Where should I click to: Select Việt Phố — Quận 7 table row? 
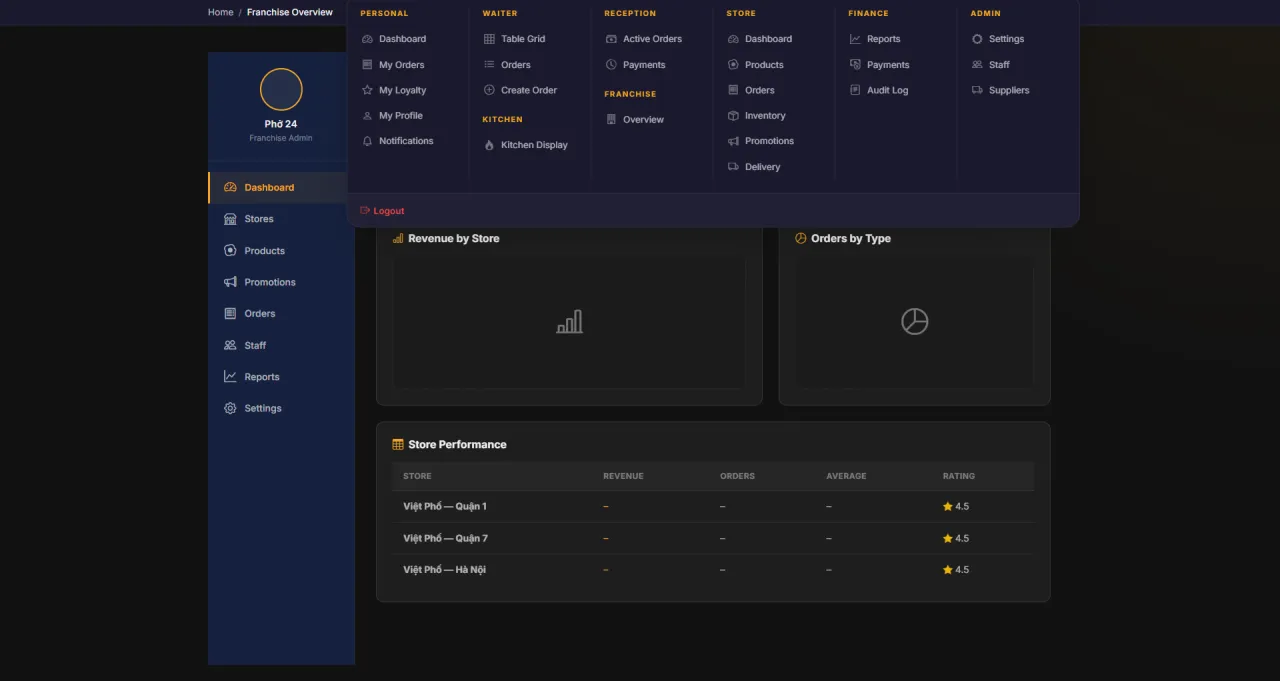(713, 538)
